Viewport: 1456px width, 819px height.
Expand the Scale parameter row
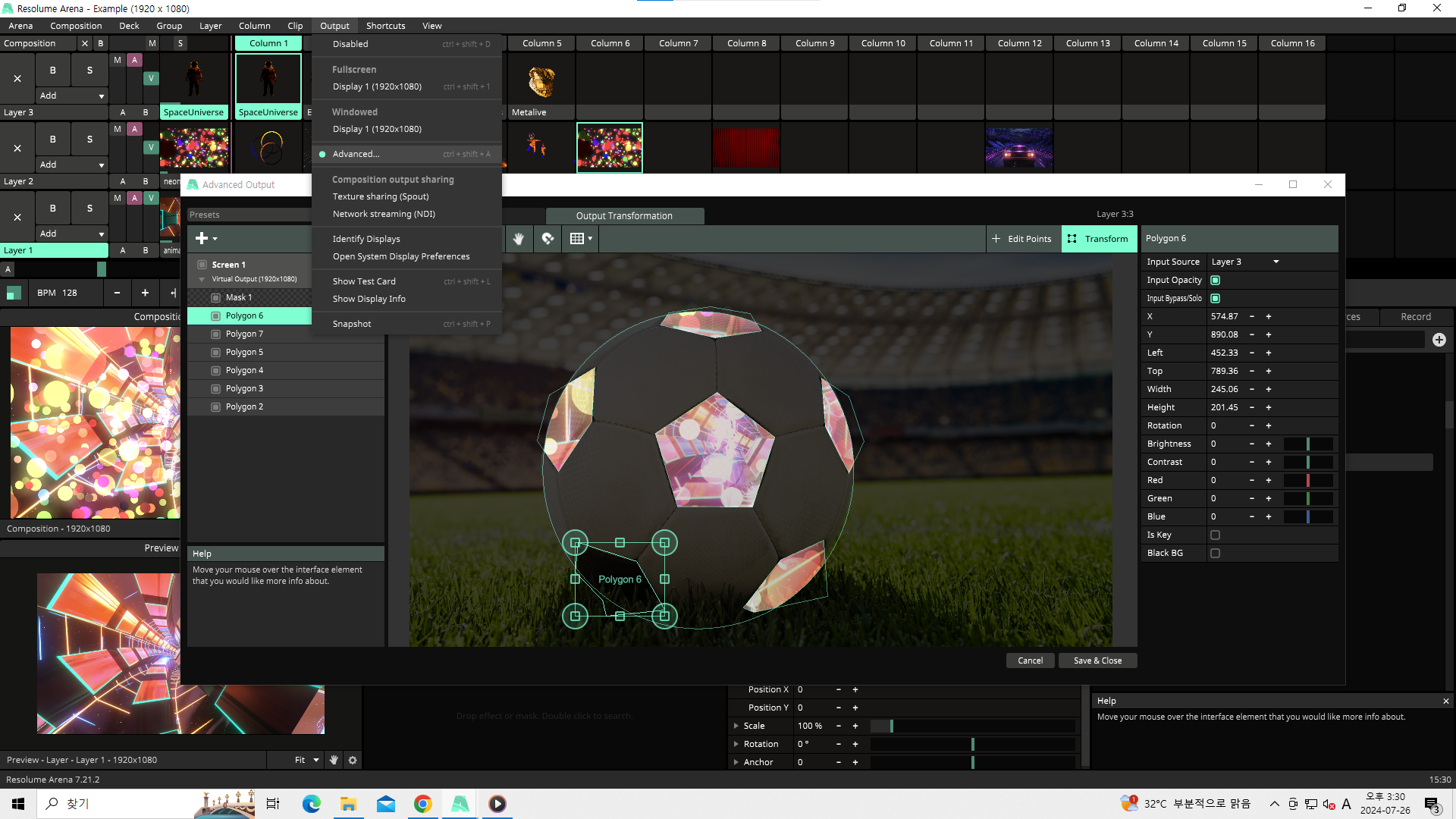736,726
